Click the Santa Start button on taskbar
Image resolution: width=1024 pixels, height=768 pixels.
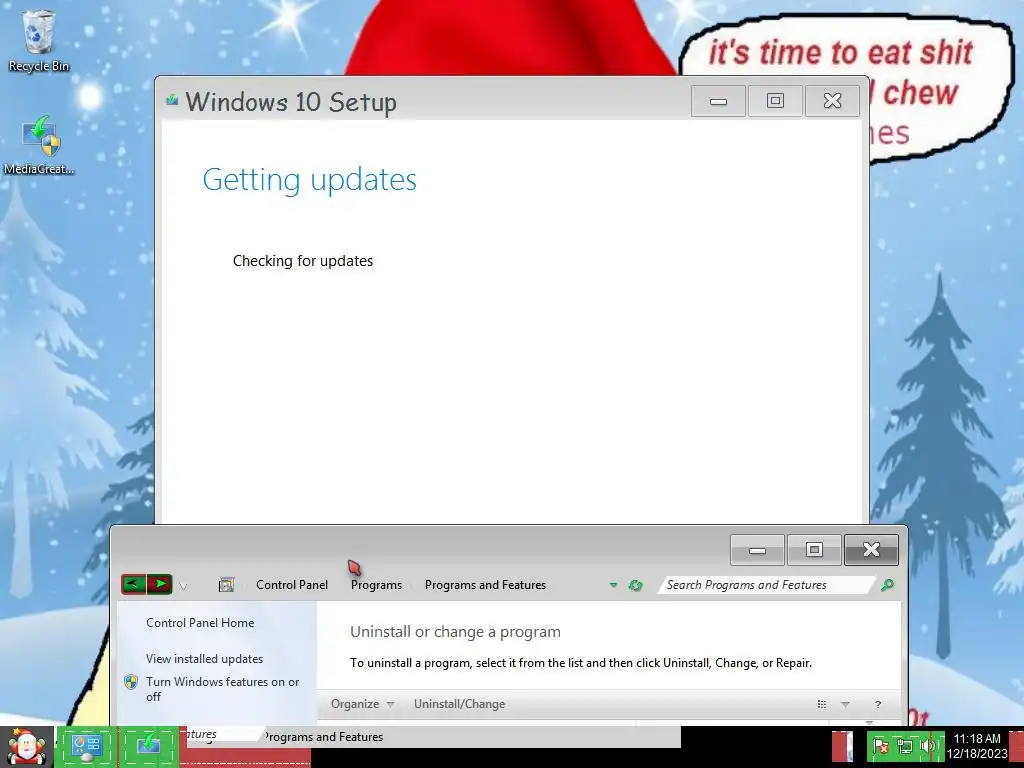pyautogui.click(x=26, y=747)
